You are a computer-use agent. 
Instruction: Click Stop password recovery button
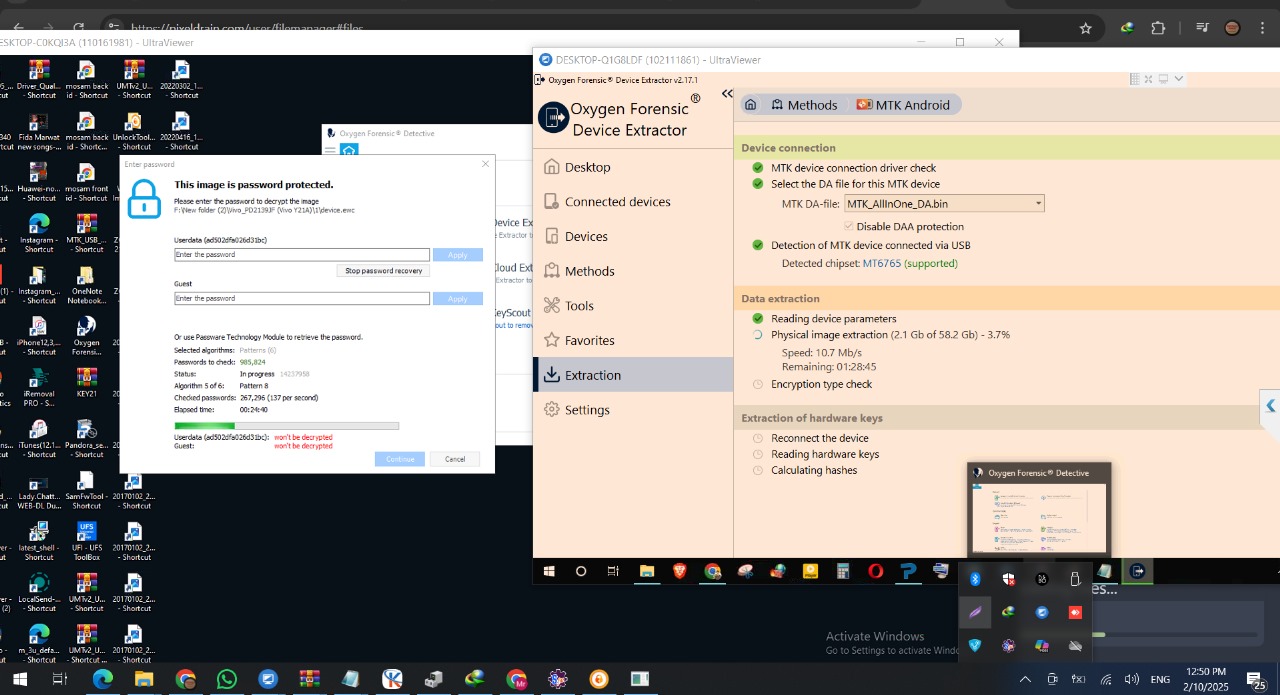(384, 271)
